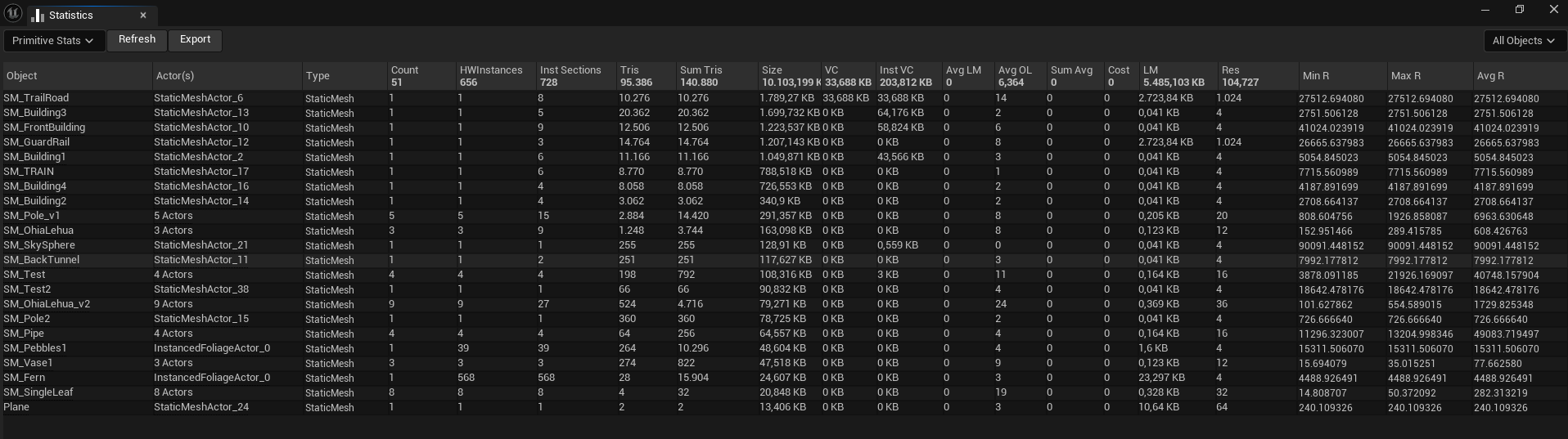The height and width of the screenshot is (439, 1568).
Task: Open the Primitive Stats dropdown
Action: coord(53,41)
